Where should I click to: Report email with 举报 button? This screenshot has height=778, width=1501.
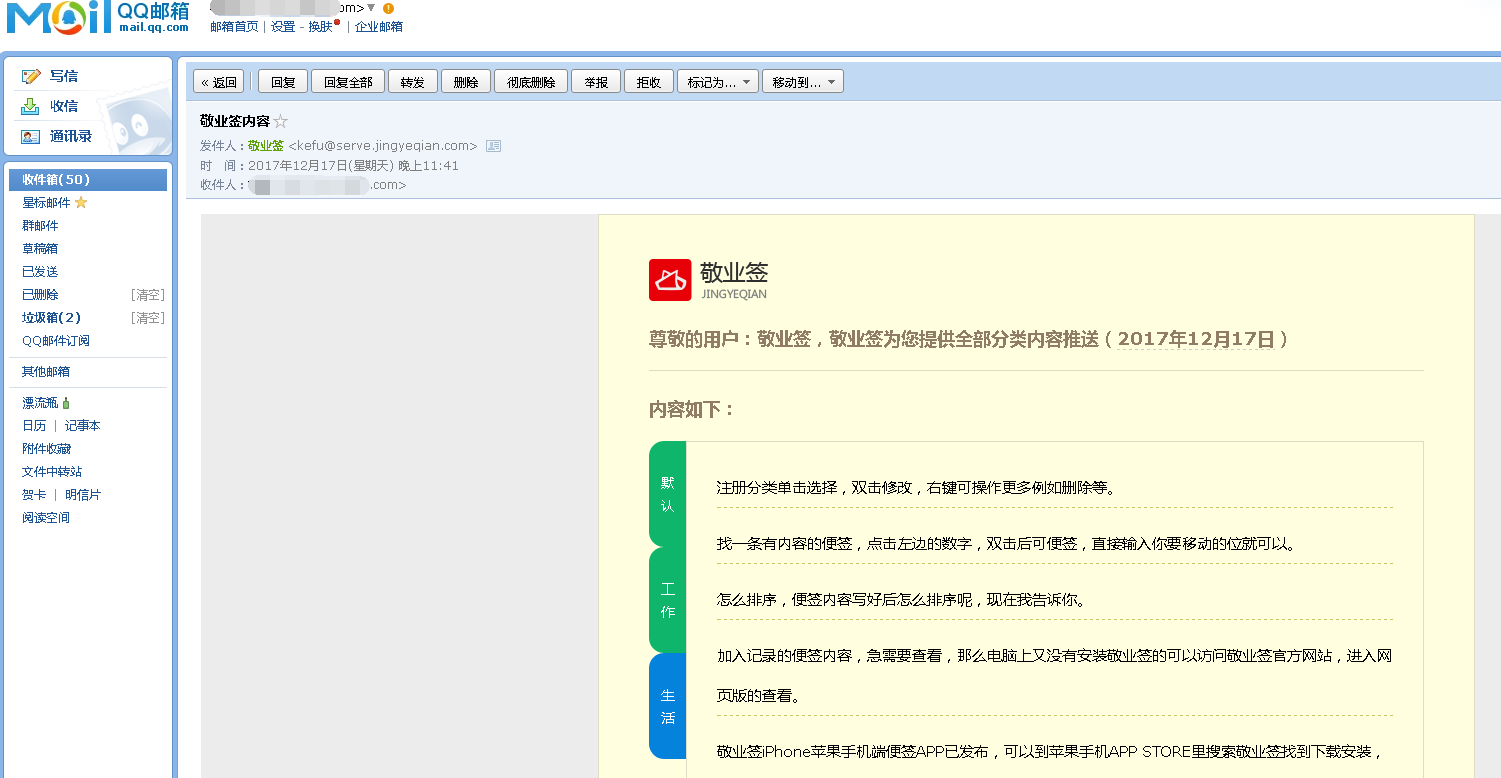tap(597, 82)
